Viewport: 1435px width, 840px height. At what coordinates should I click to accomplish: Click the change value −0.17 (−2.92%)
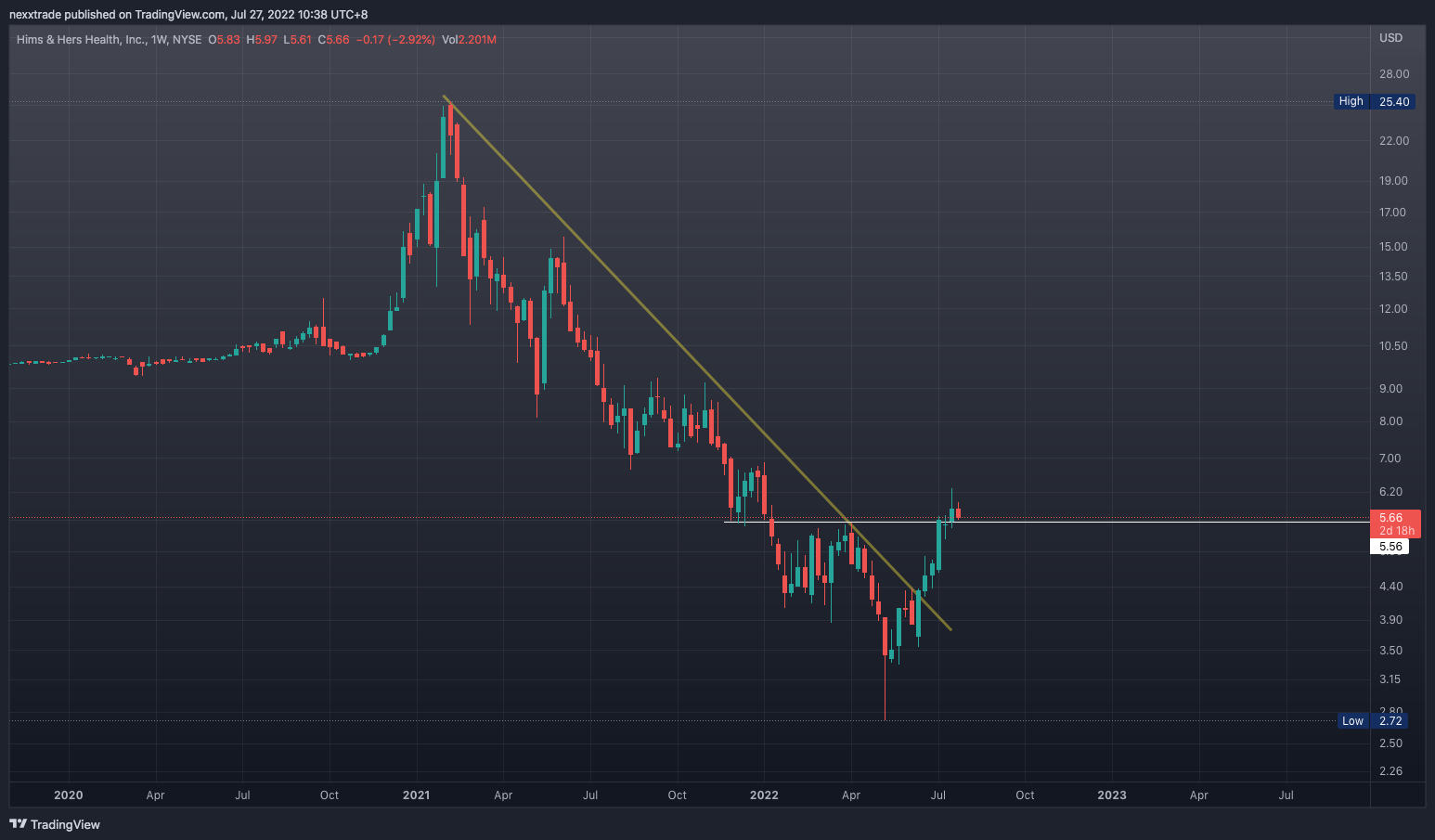pos(395,40)
